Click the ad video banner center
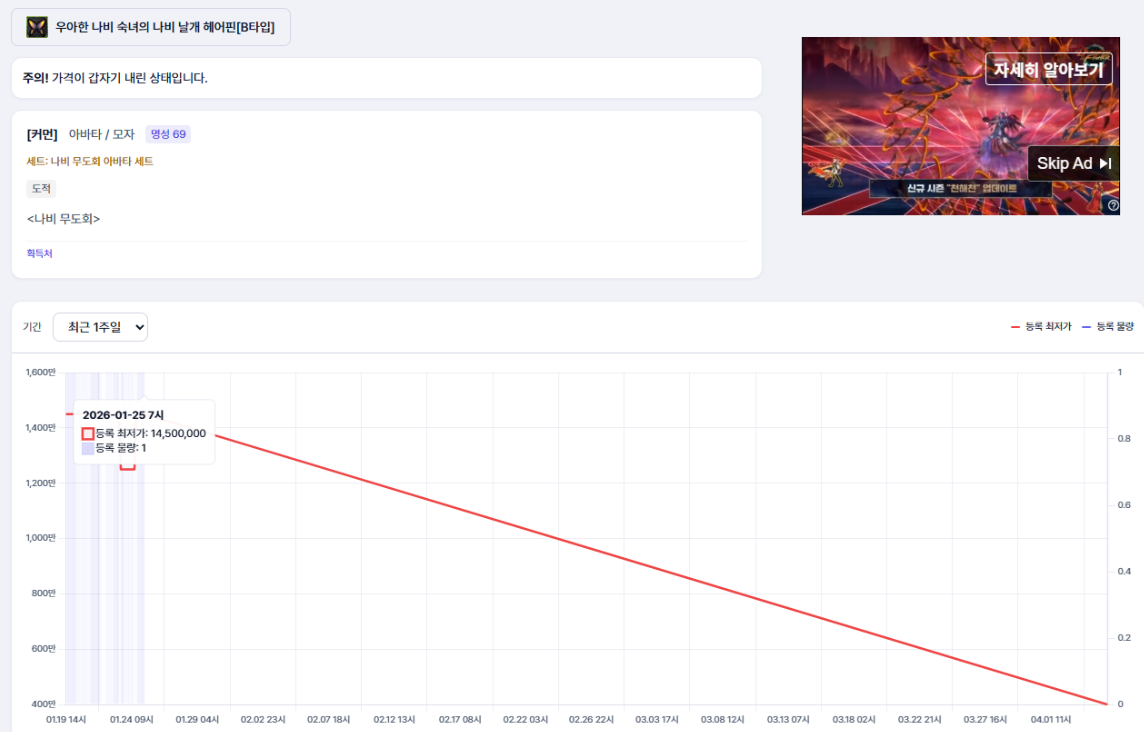 (x=960, y=126)
